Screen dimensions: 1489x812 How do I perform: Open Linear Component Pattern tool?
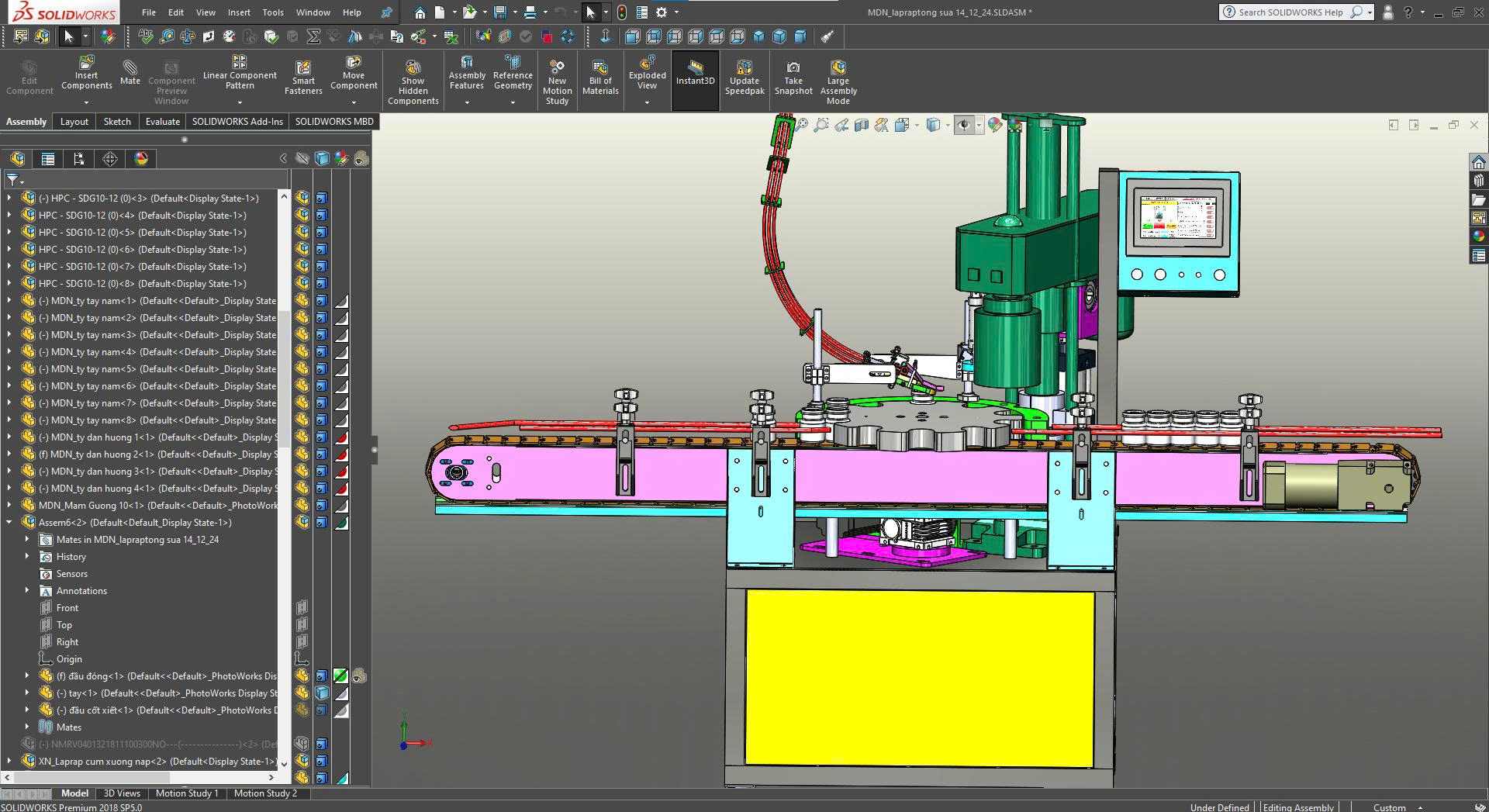click(240, 74)
